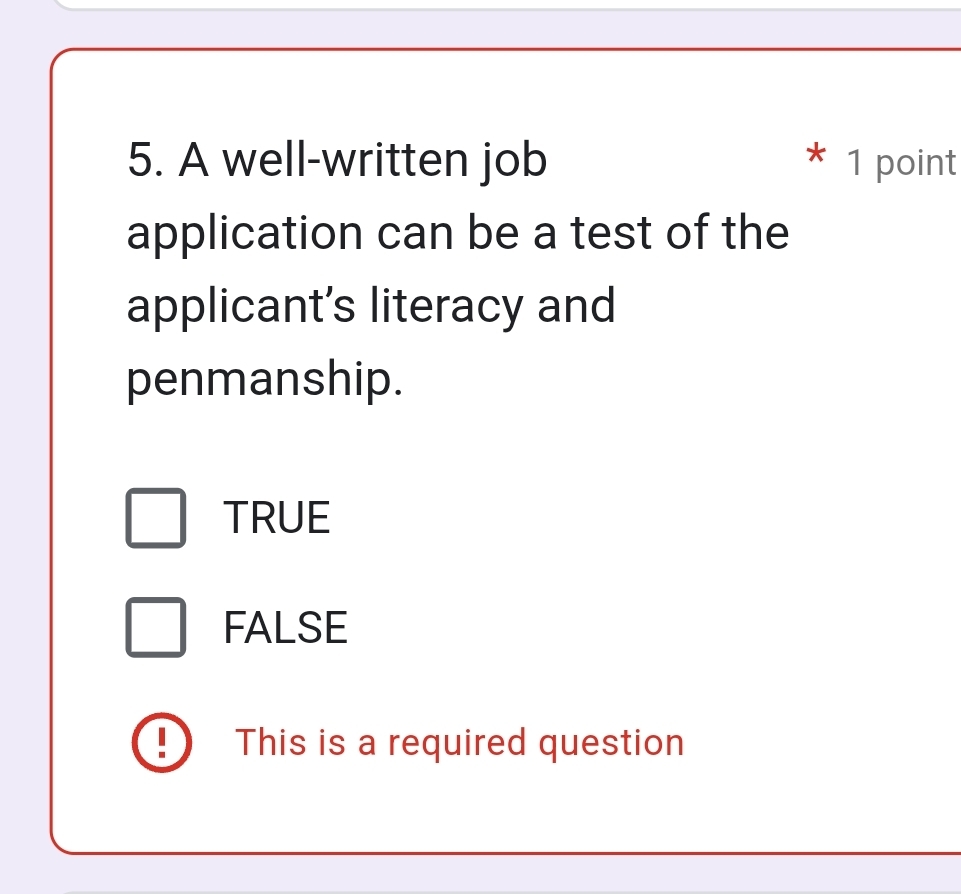
Task: Click 'This is a required question' message
Action: click(460, 743)
